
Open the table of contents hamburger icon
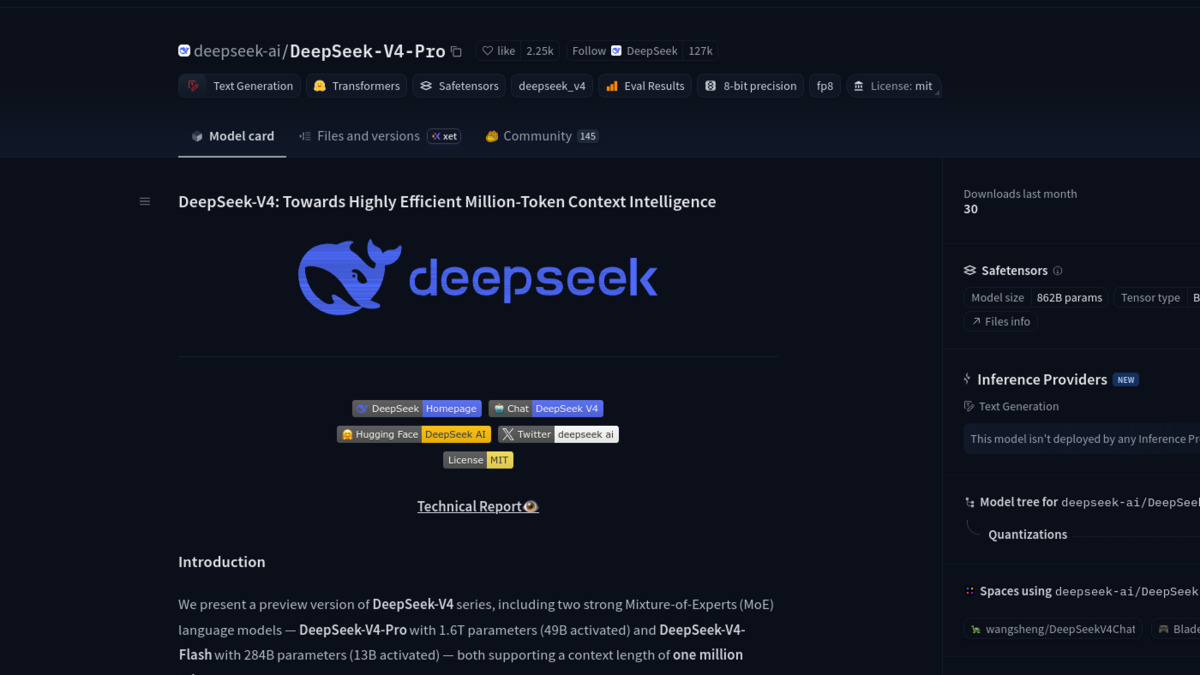click(x=144, y=201)
